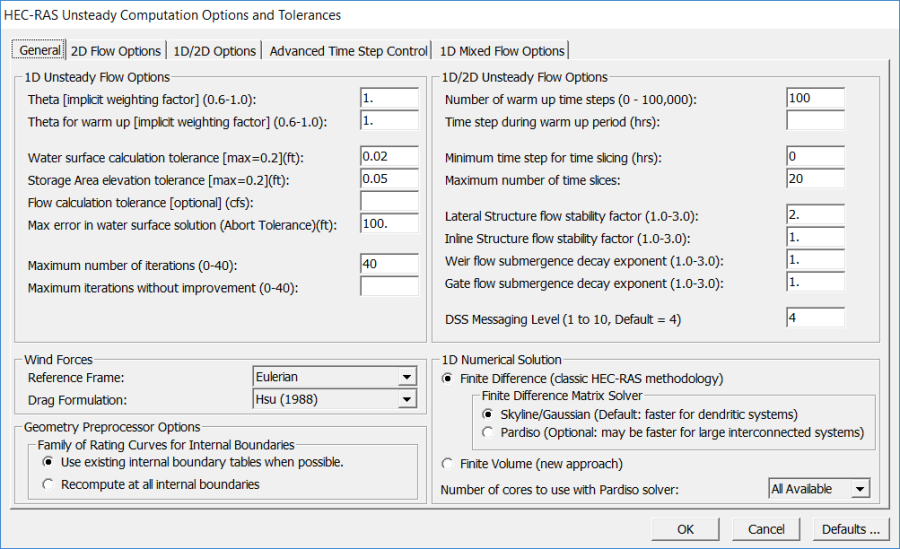900x549 pixels.
Task: Open the 2D Flow Options tab
Action: pyautogui.click(x=116, y=51)
